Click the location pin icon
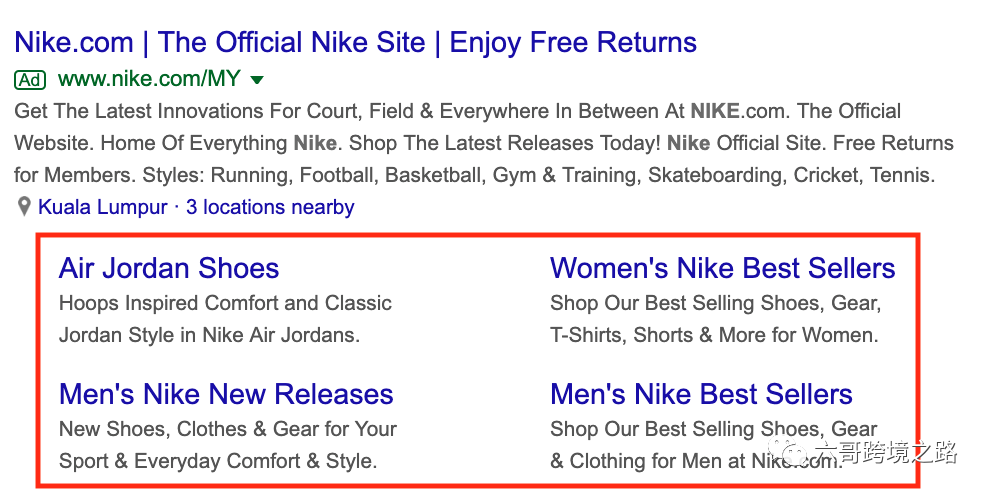Viewport: 990px width, 496px height. point(24,208)
